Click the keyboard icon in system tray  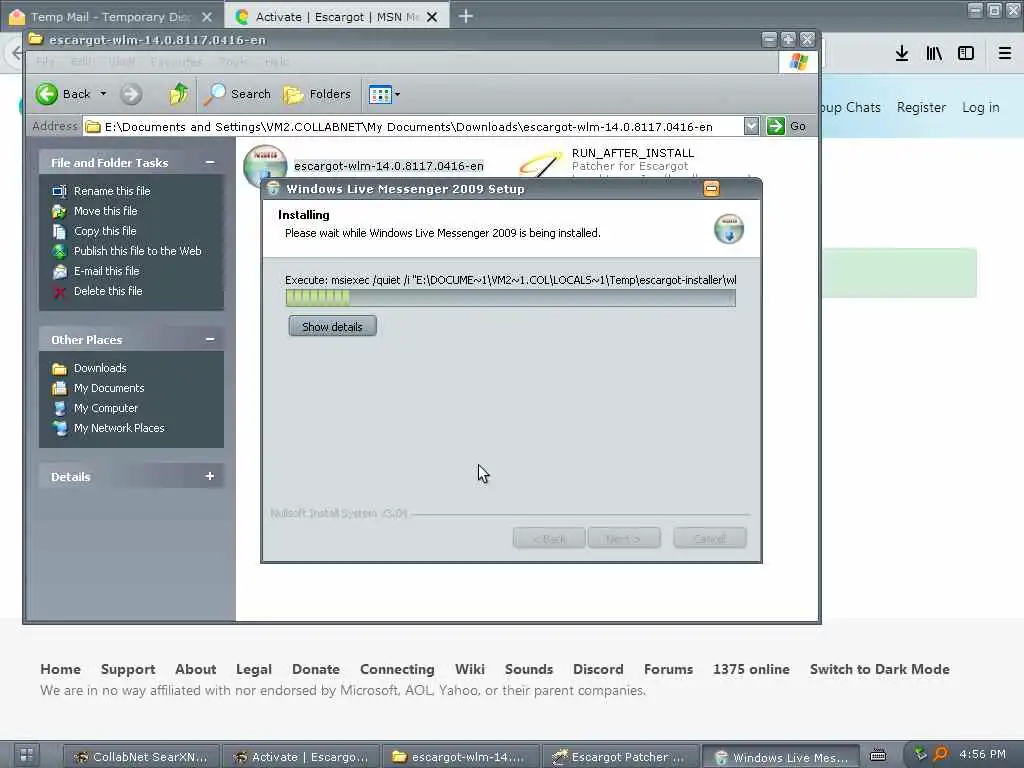click(878, 755)
